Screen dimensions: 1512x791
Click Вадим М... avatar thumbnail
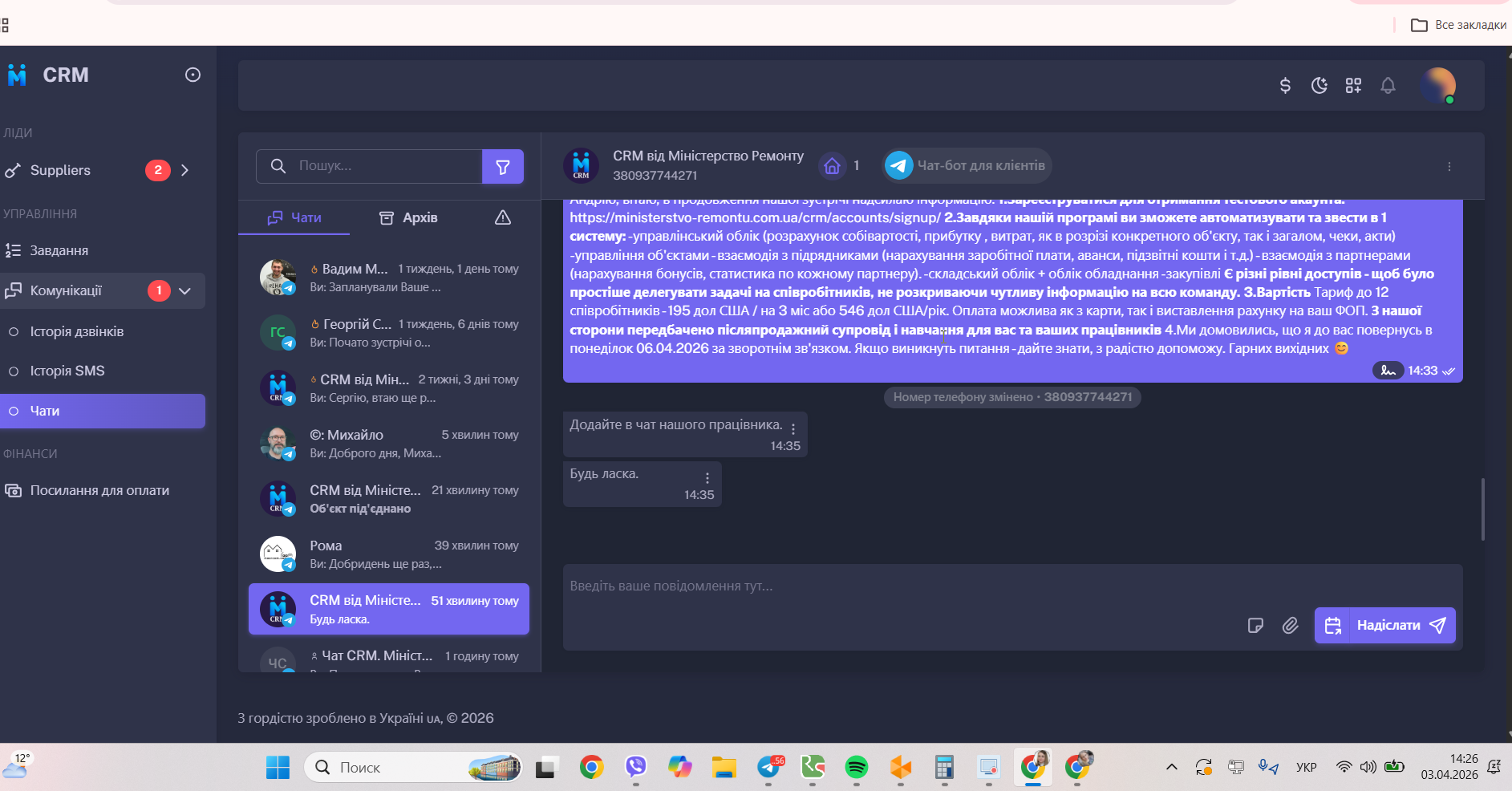pyautogui.click(x=278, y=277)
